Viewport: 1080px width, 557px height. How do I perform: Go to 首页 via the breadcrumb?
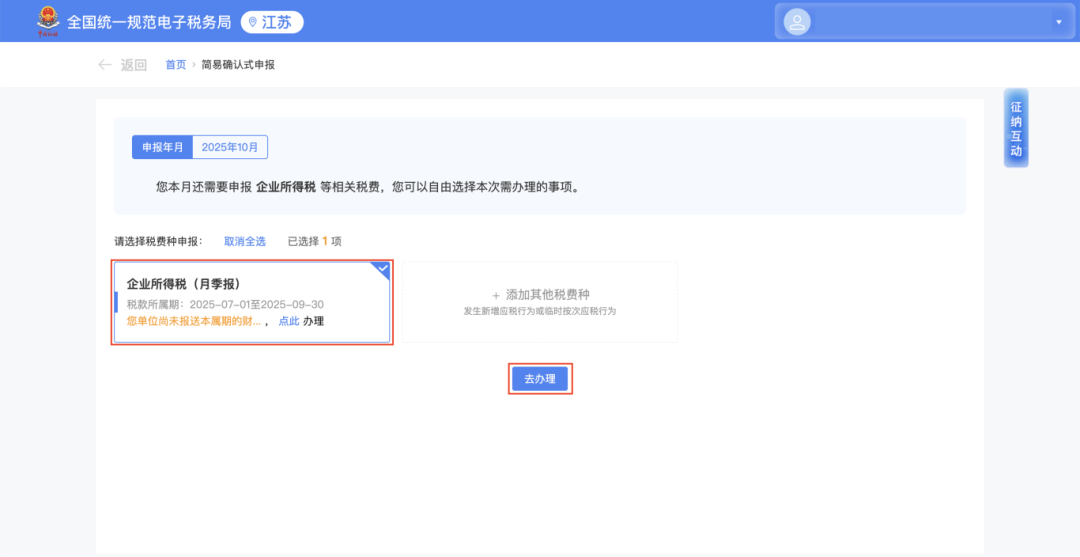pyautogui.click(x=176, y=65)
